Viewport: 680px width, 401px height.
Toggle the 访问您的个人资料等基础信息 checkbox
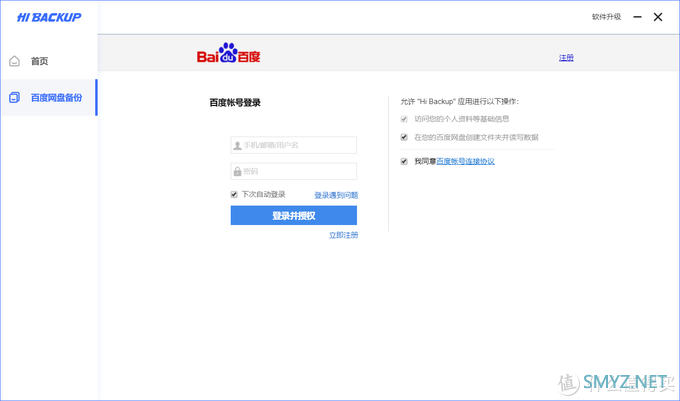click(404, 119)
